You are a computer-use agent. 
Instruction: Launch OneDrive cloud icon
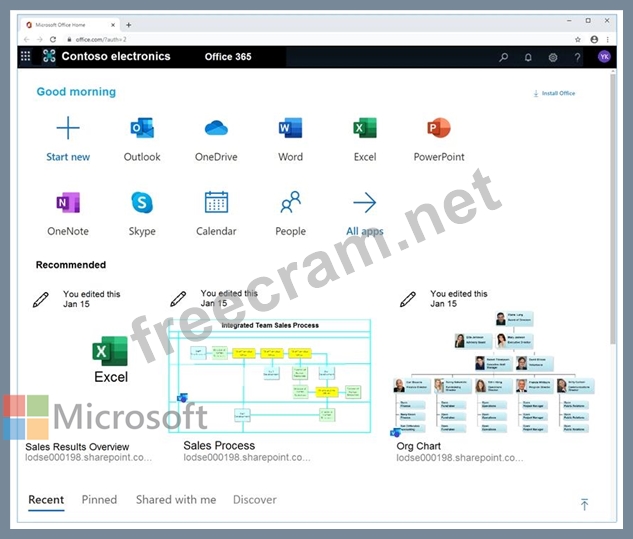[x=216, y=128]
